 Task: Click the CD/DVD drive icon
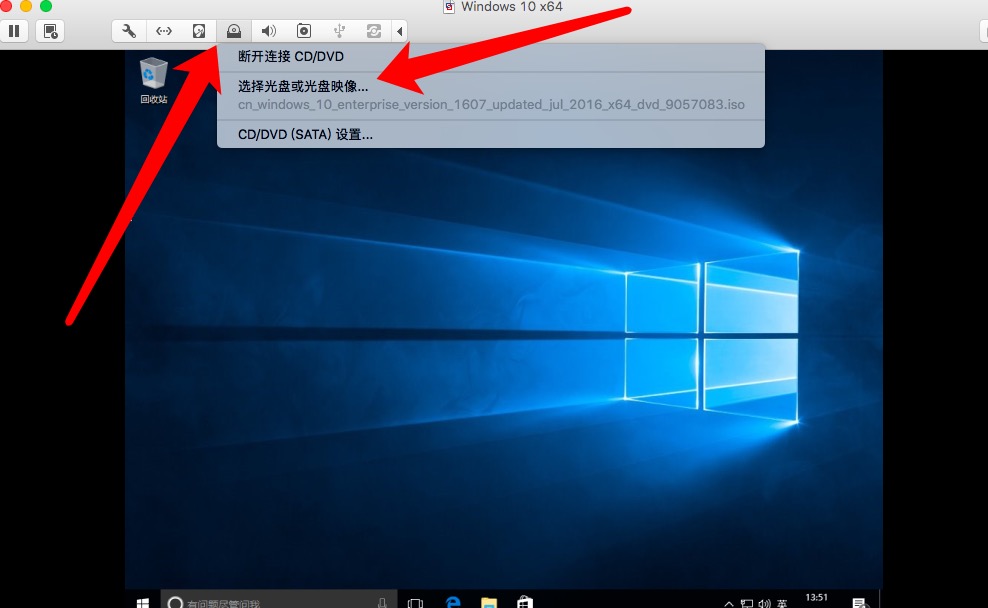(234, 31)
